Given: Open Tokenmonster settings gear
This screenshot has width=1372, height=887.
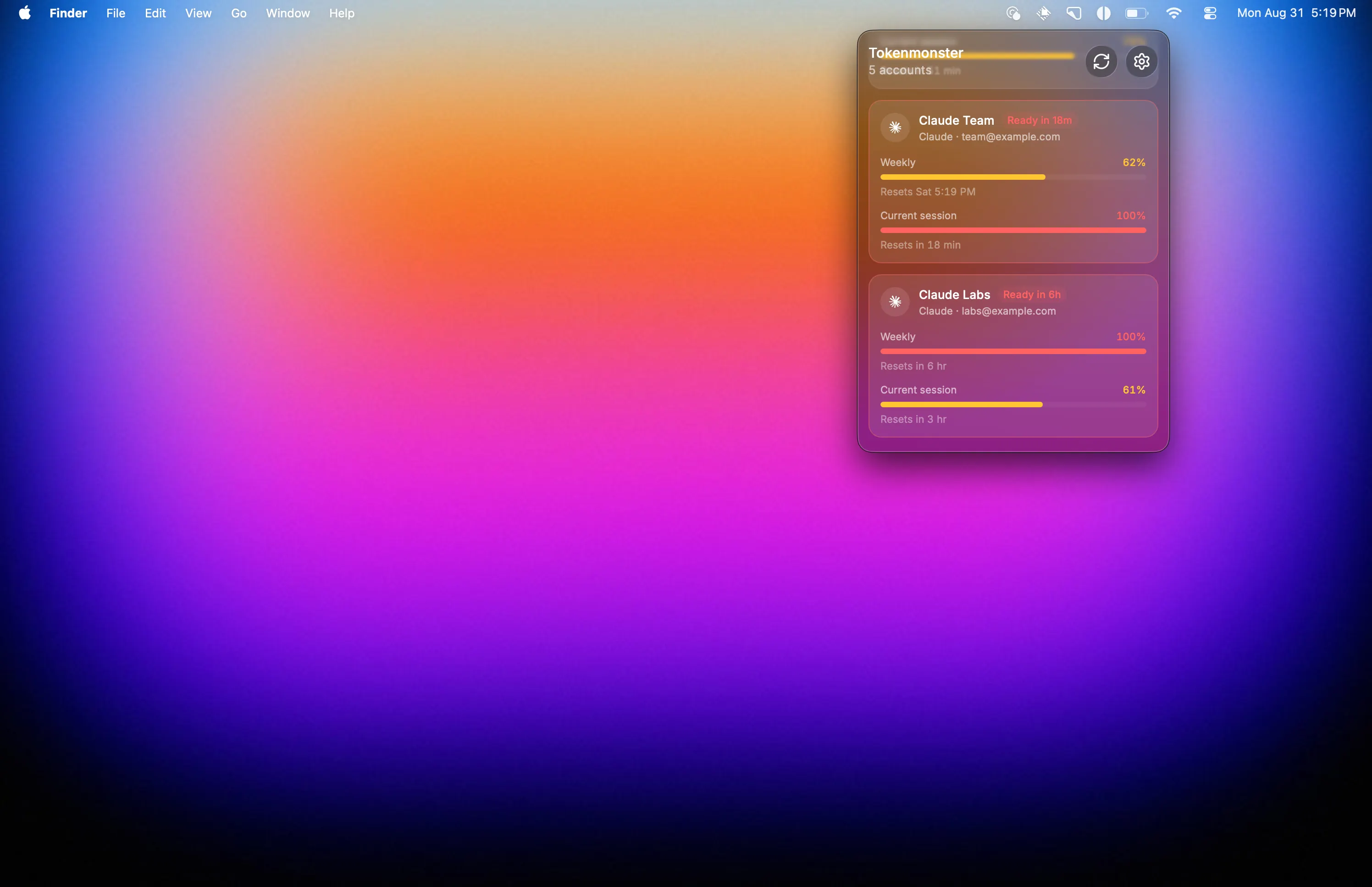Looking at the screenshot, I should (1141, 61).
